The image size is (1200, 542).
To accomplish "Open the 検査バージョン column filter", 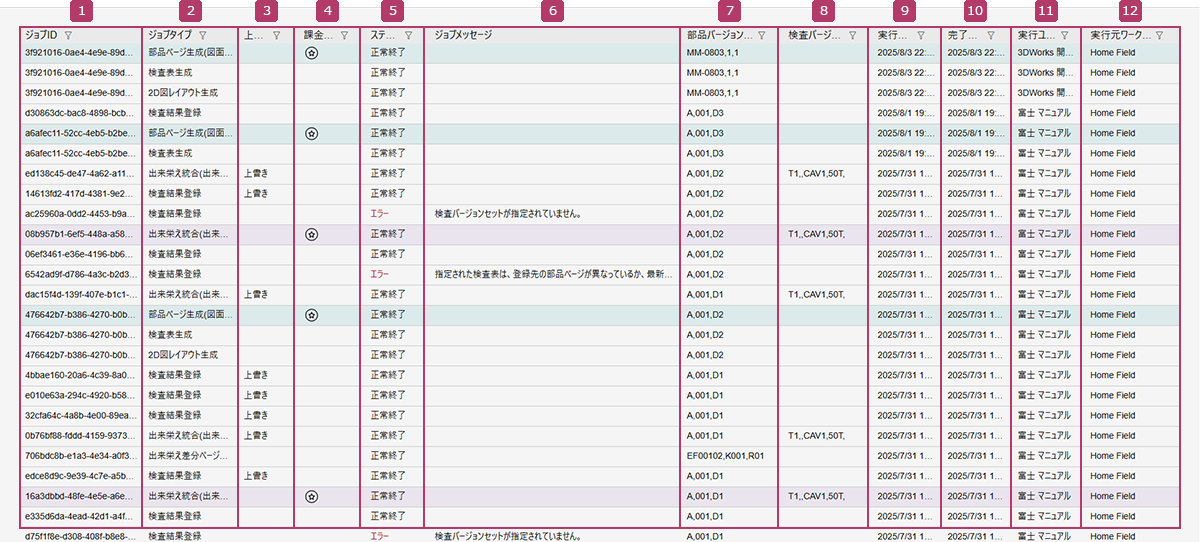I will click(x=852, y=35).
